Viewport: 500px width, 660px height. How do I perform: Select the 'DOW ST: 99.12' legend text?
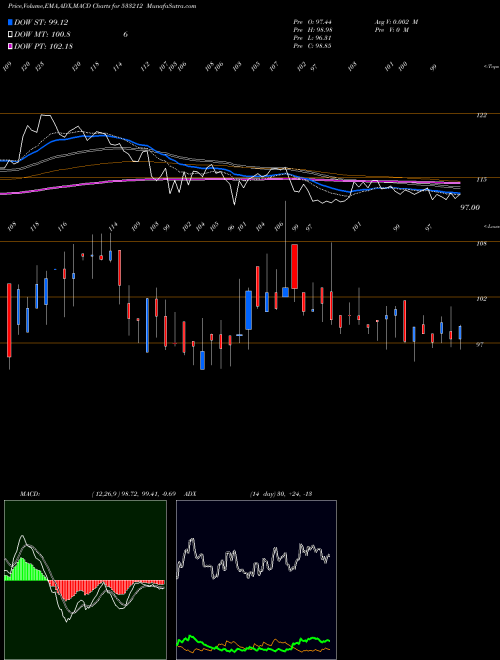(x=41, y=22)
